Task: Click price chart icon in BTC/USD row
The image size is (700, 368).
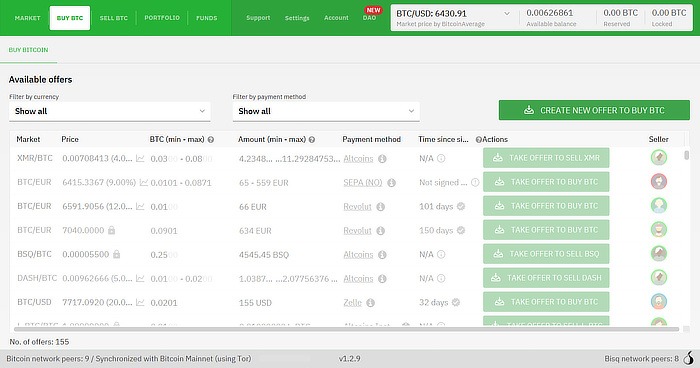Action: (x=140, y=302)
